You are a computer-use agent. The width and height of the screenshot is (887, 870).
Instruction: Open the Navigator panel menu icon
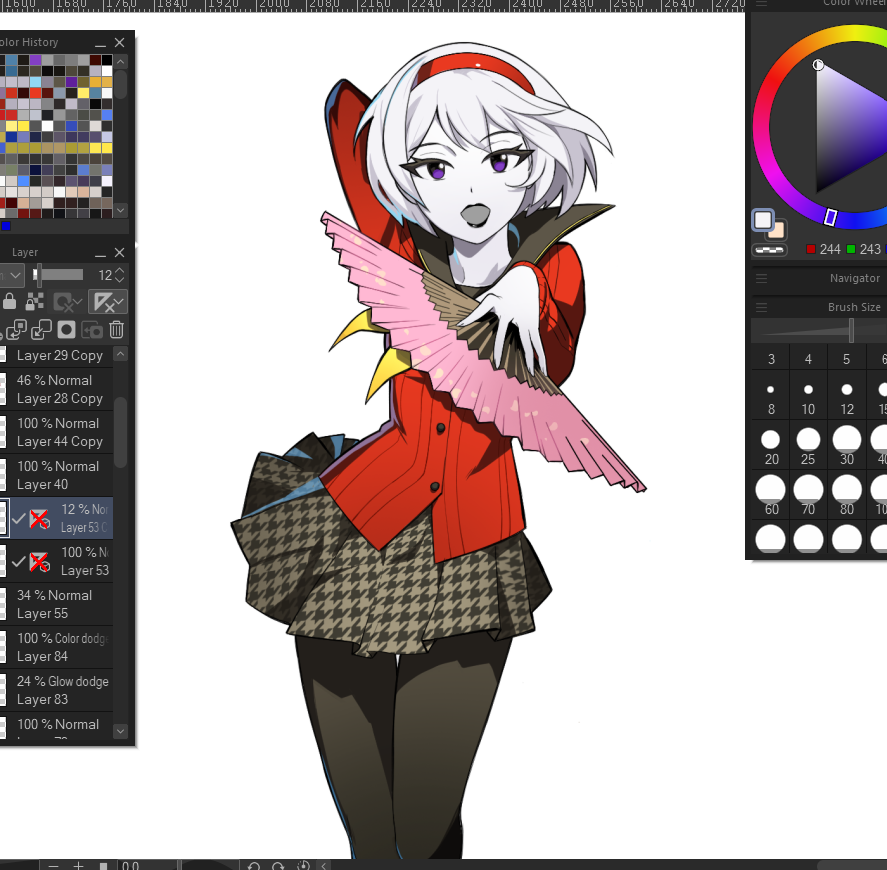pyautogui.click(x=761, y=278)
